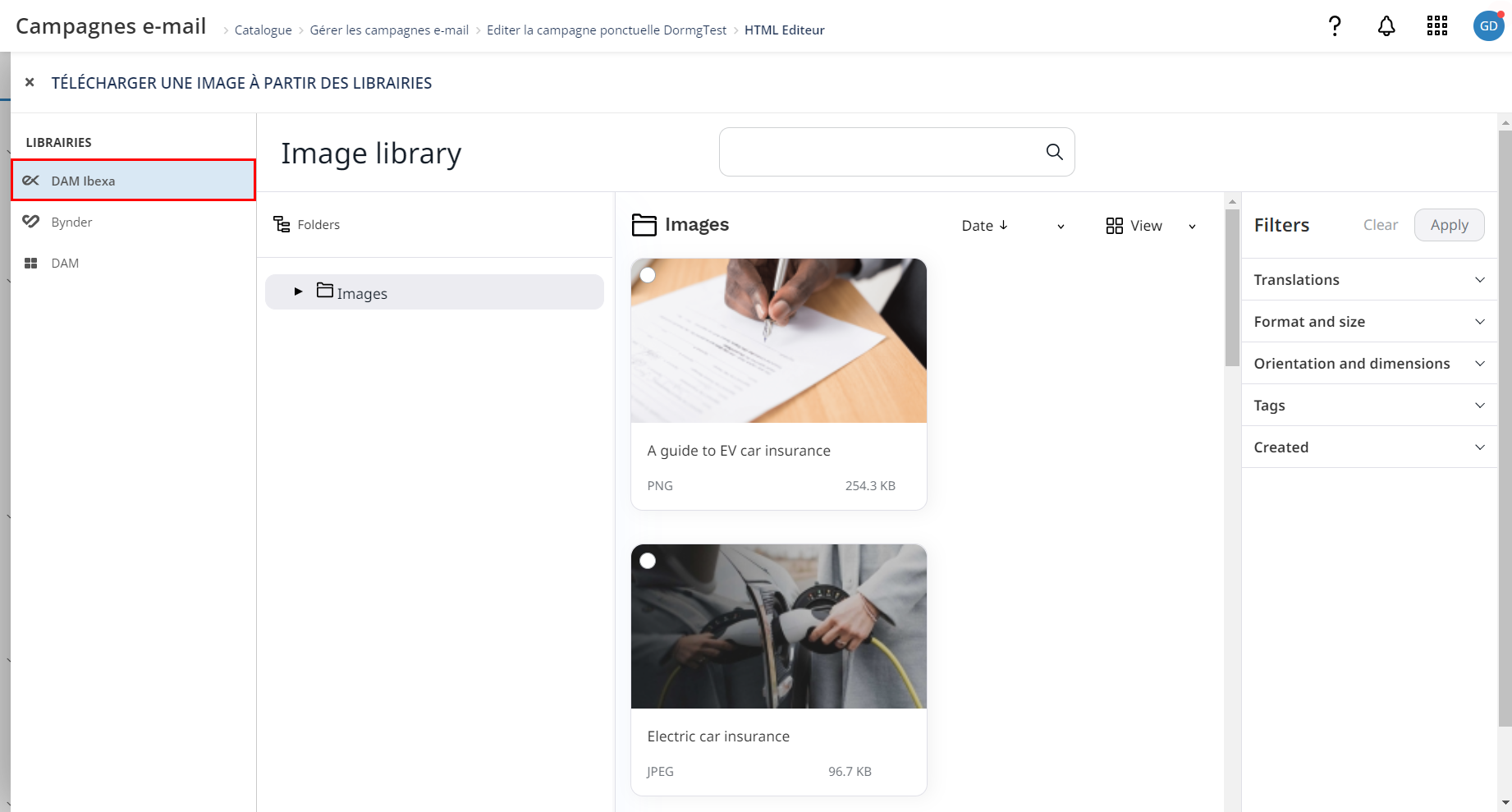Click Electric car insurance title

(718, 736)
